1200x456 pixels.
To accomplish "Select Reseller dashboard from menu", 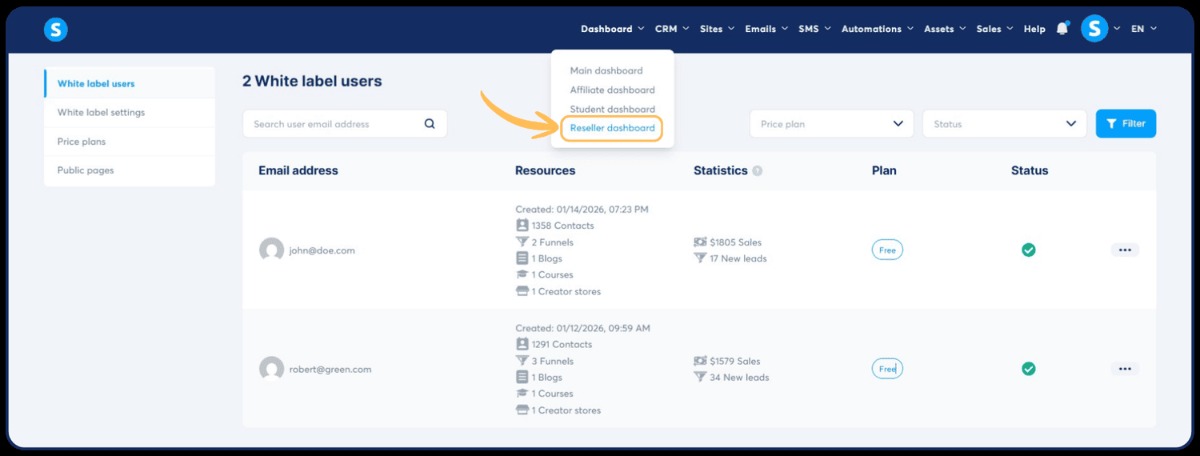I will (612, 128).
